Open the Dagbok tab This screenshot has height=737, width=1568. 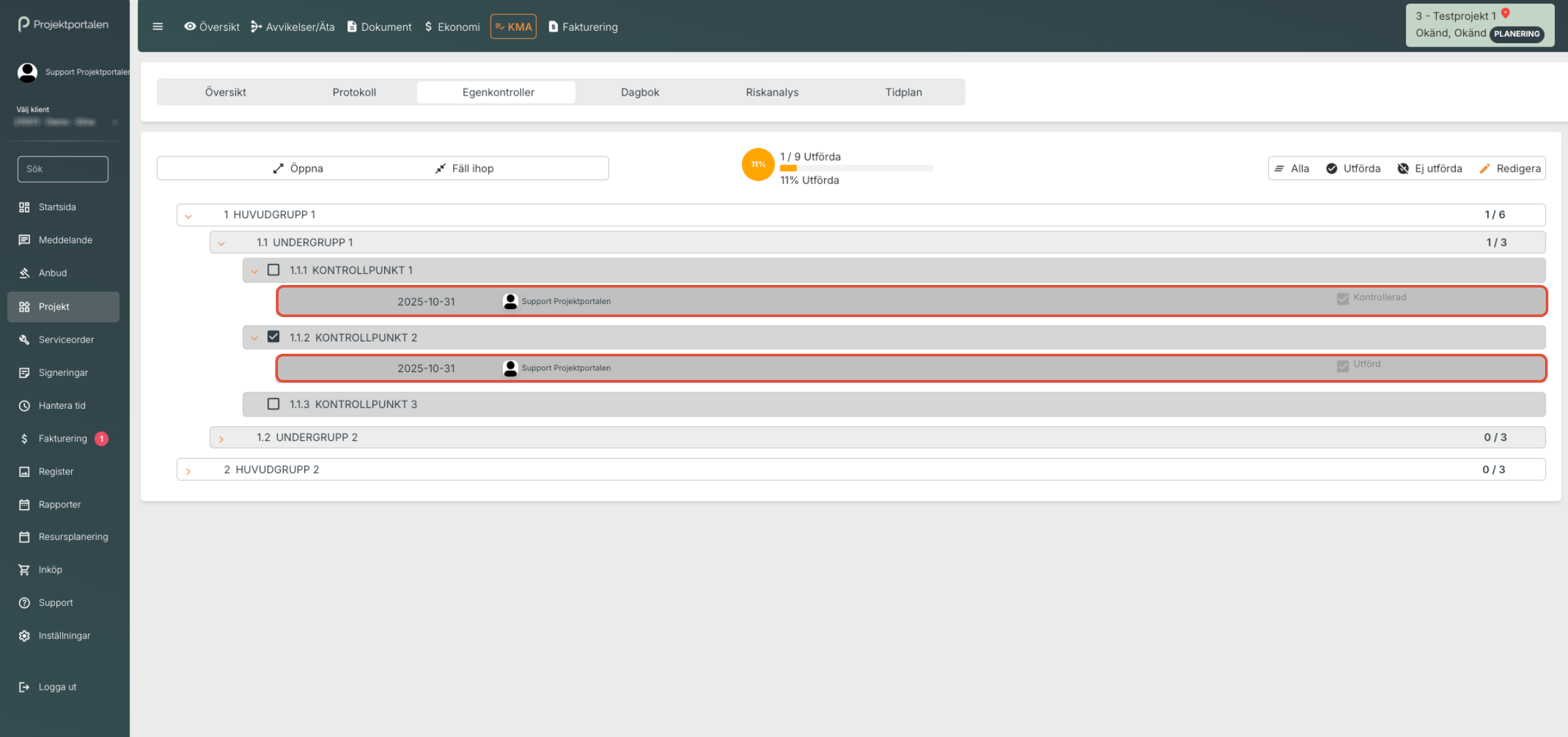point(640,92)
